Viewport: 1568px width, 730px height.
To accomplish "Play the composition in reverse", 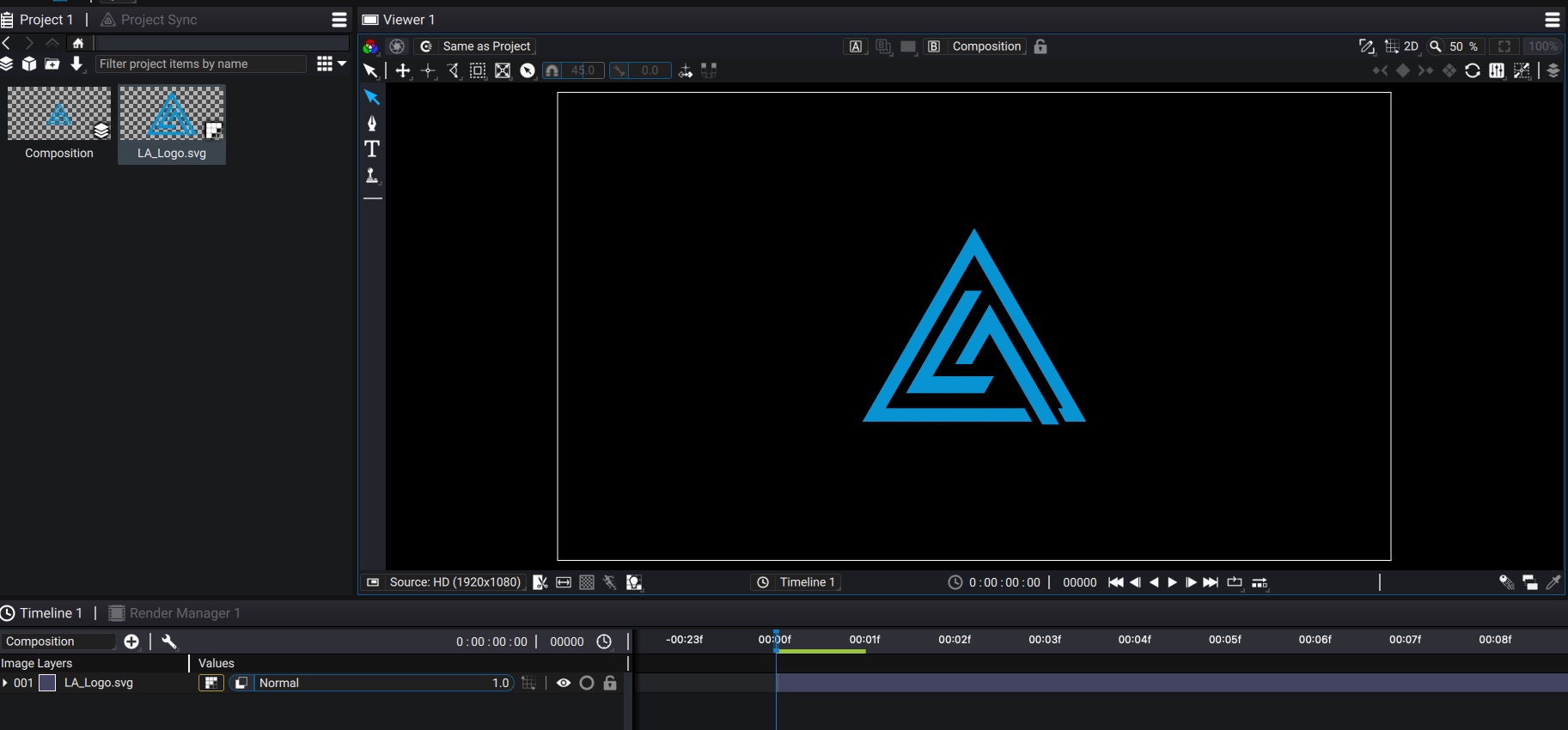I will tap(1154, 582).
